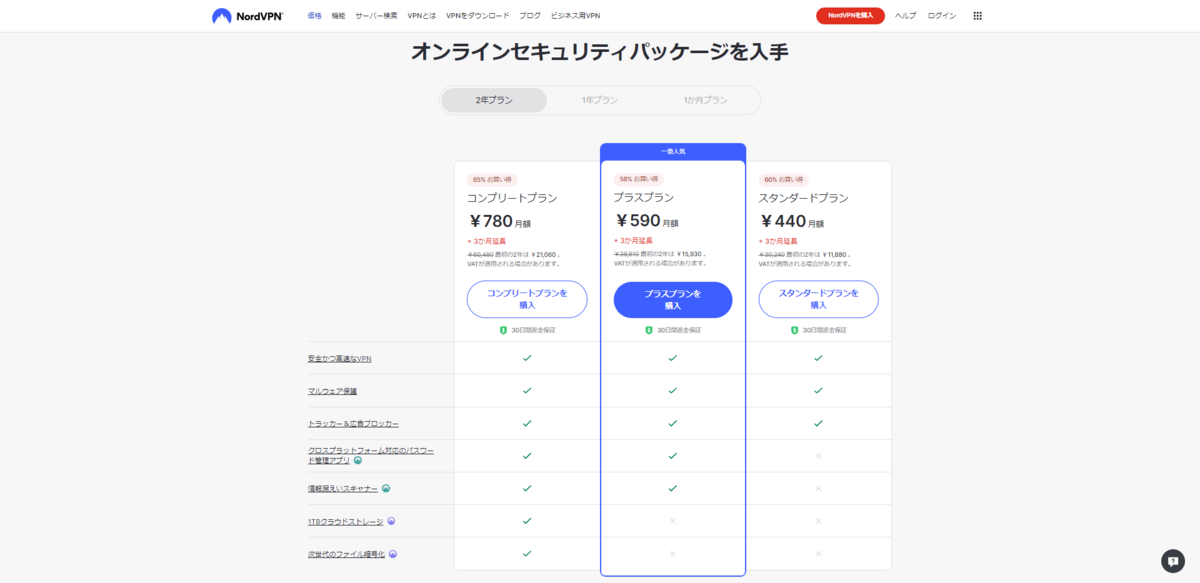The height and width of the screenshot is (583, 1200).
Task: Click the shield icon under コンプリートプラン purchase button
Action: tap(503, 330)
